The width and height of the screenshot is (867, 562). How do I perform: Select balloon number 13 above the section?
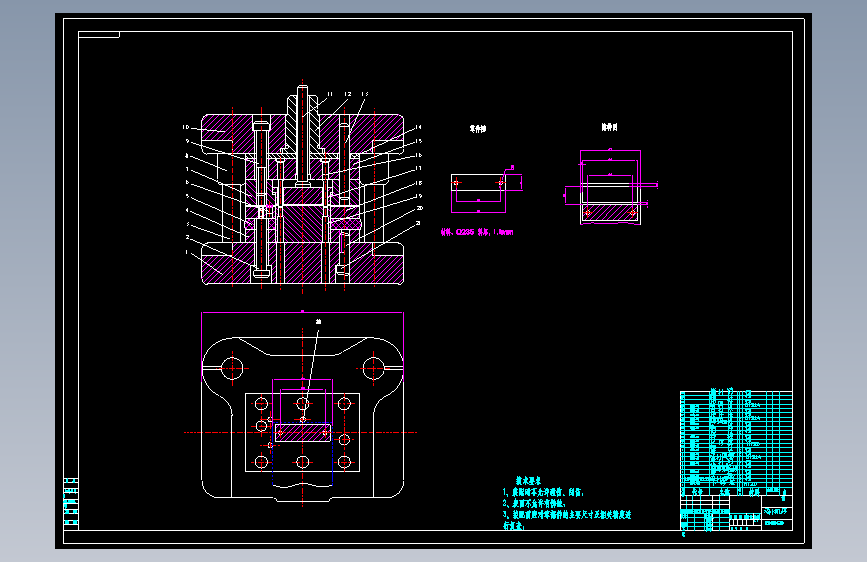(365, 95)
